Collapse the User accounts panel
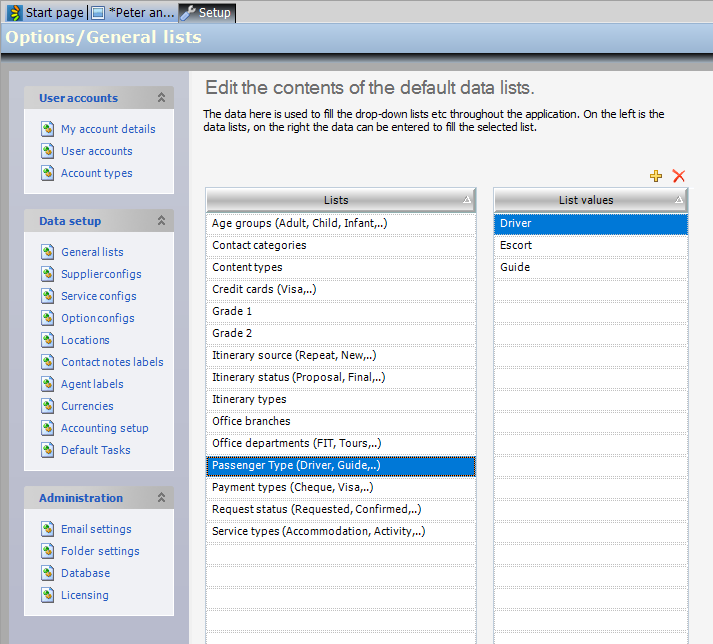This screenshot has height=644, width=713. click(161, 98)
